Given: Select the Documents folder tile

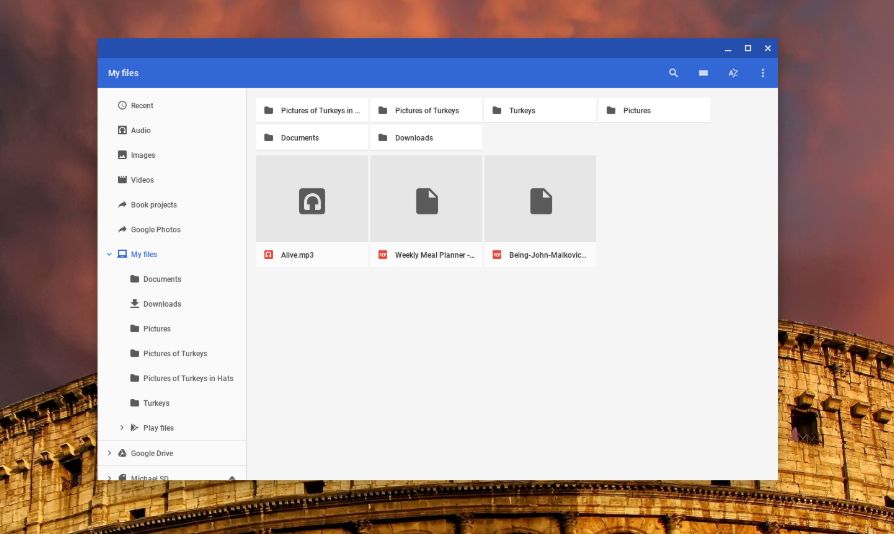Looking at the screenshot, I should [312, 137].
